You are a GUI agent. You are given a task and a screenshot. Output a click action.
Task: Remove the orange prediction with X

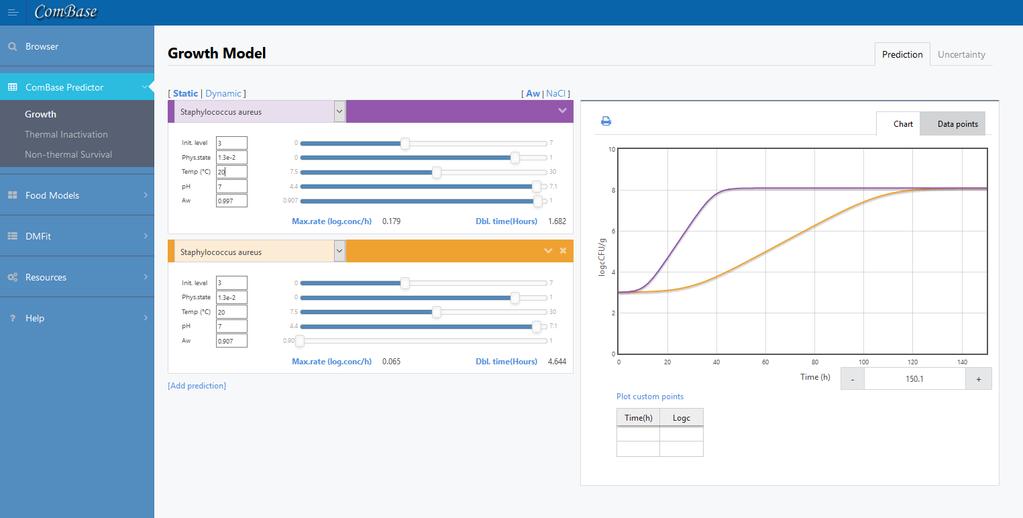(563, 251)
